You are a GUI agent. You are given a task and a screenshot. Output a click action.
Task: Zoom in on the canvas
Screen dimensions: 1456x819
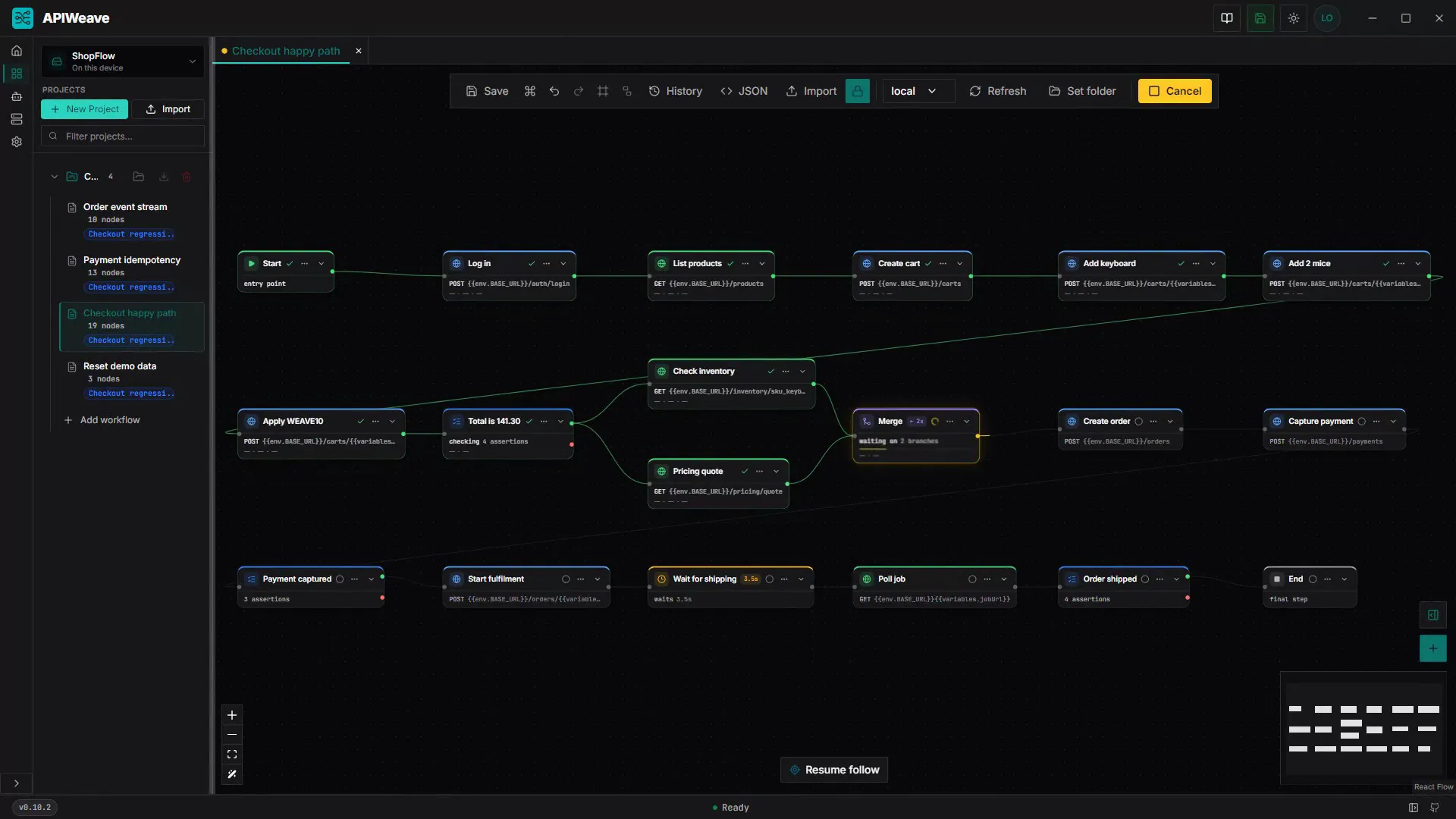coord(232,715)
